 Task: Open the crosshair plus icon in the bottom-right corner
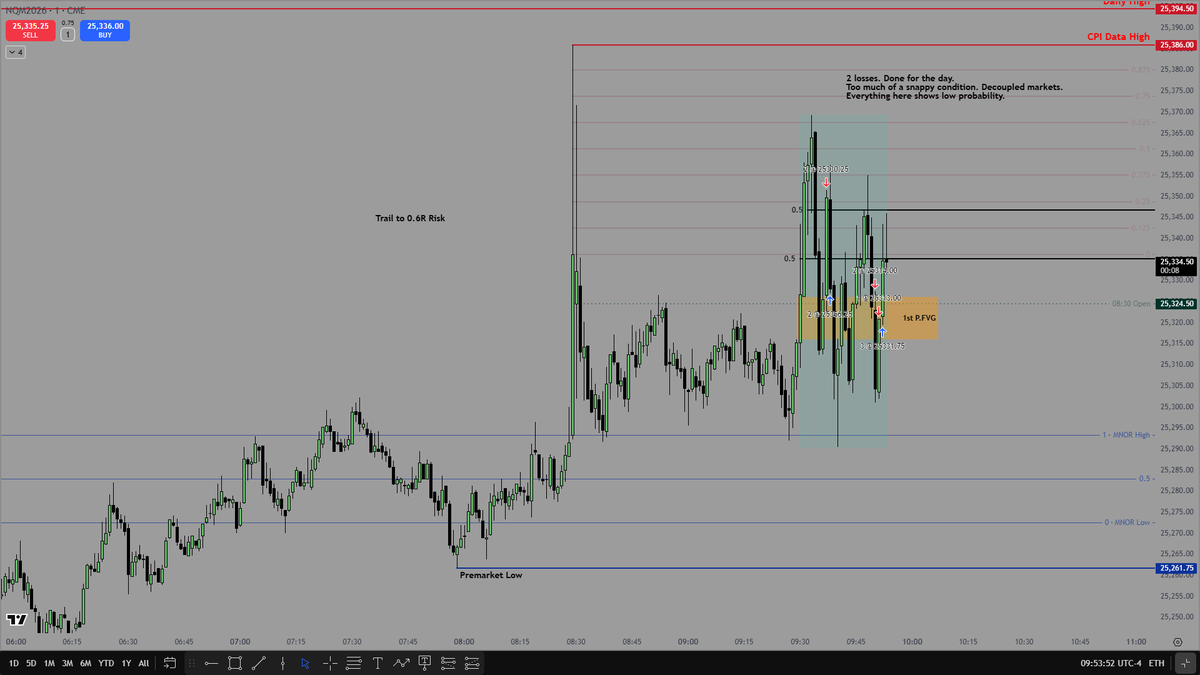(1183, 663)
